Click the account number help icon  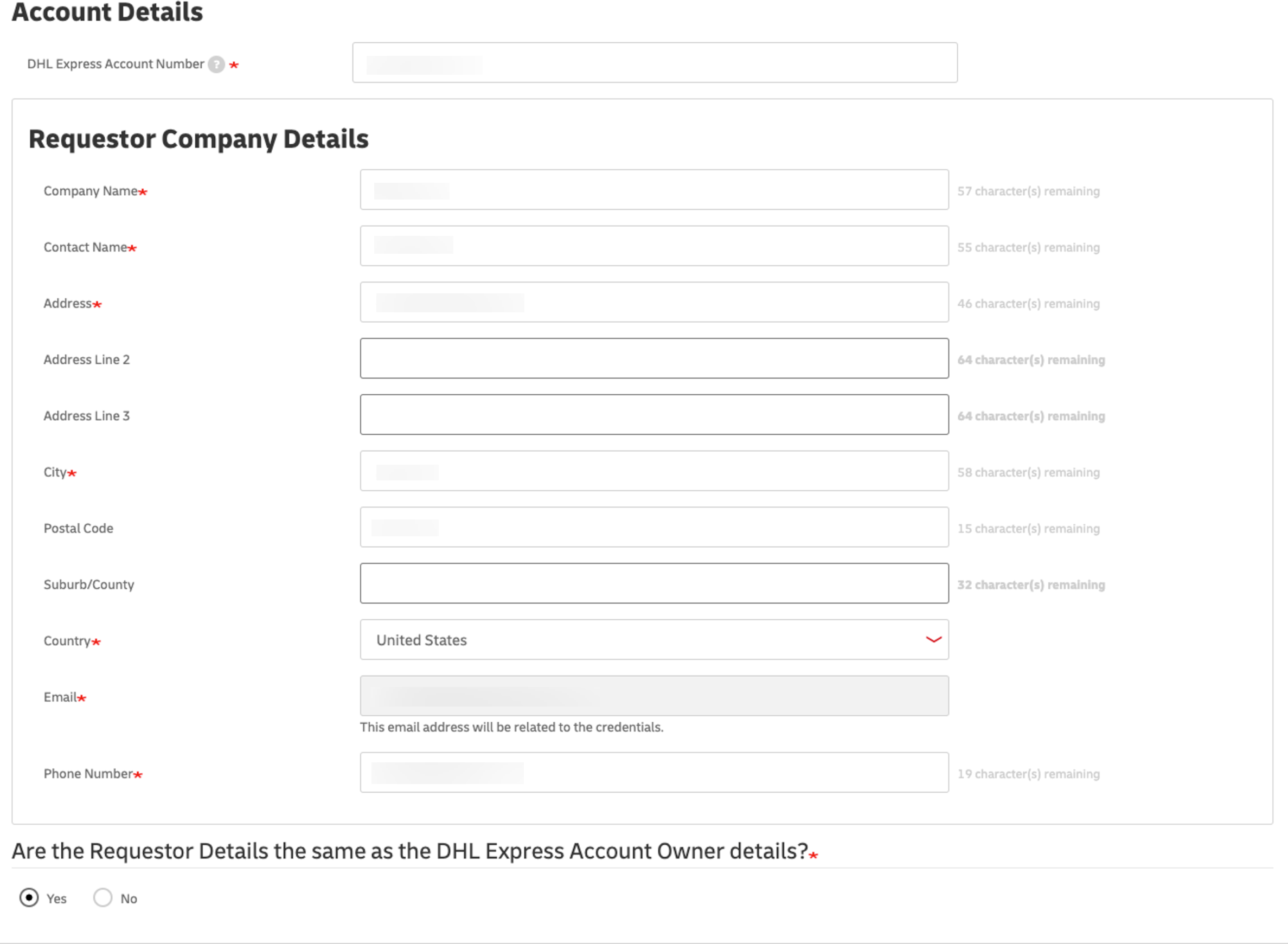(x=216, y=65)
